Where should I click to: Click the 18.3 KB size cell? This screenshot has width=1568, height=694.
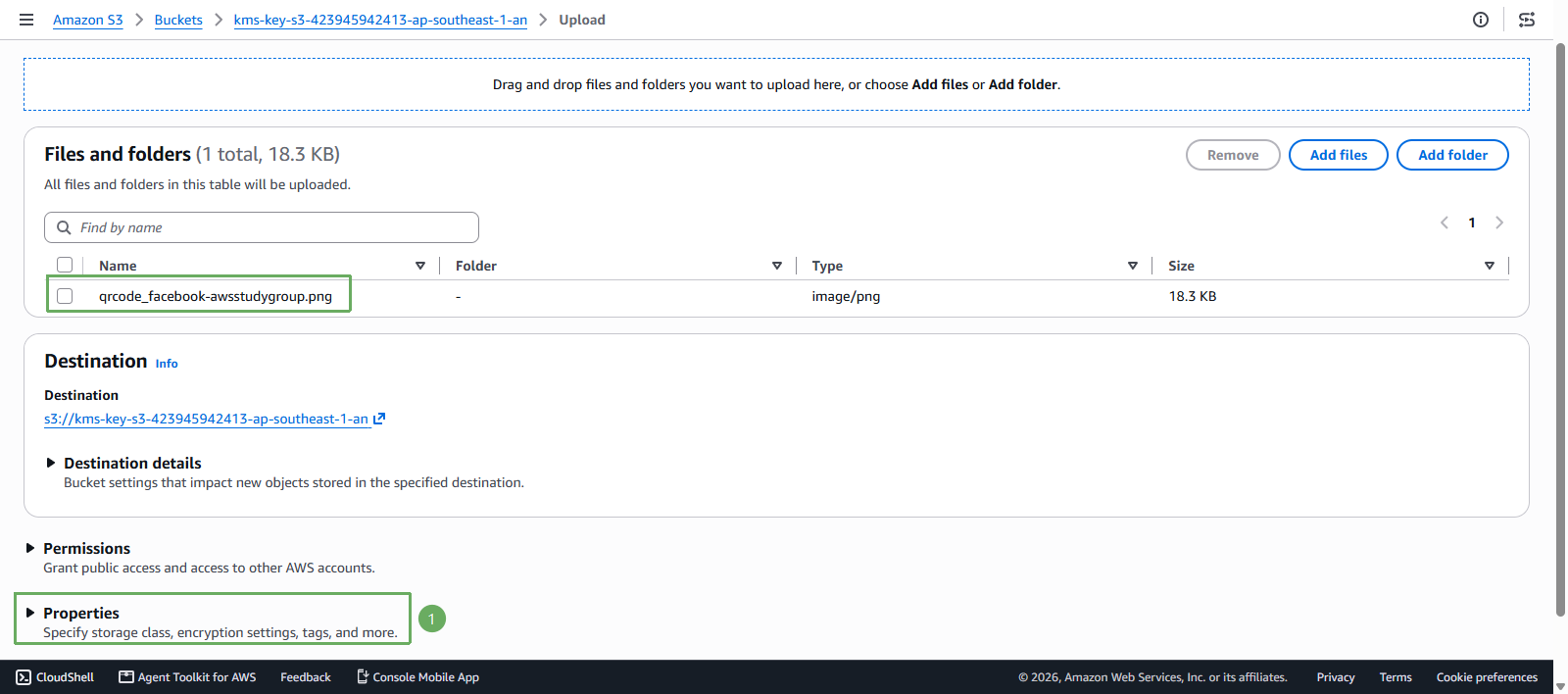coord(1193,296)
